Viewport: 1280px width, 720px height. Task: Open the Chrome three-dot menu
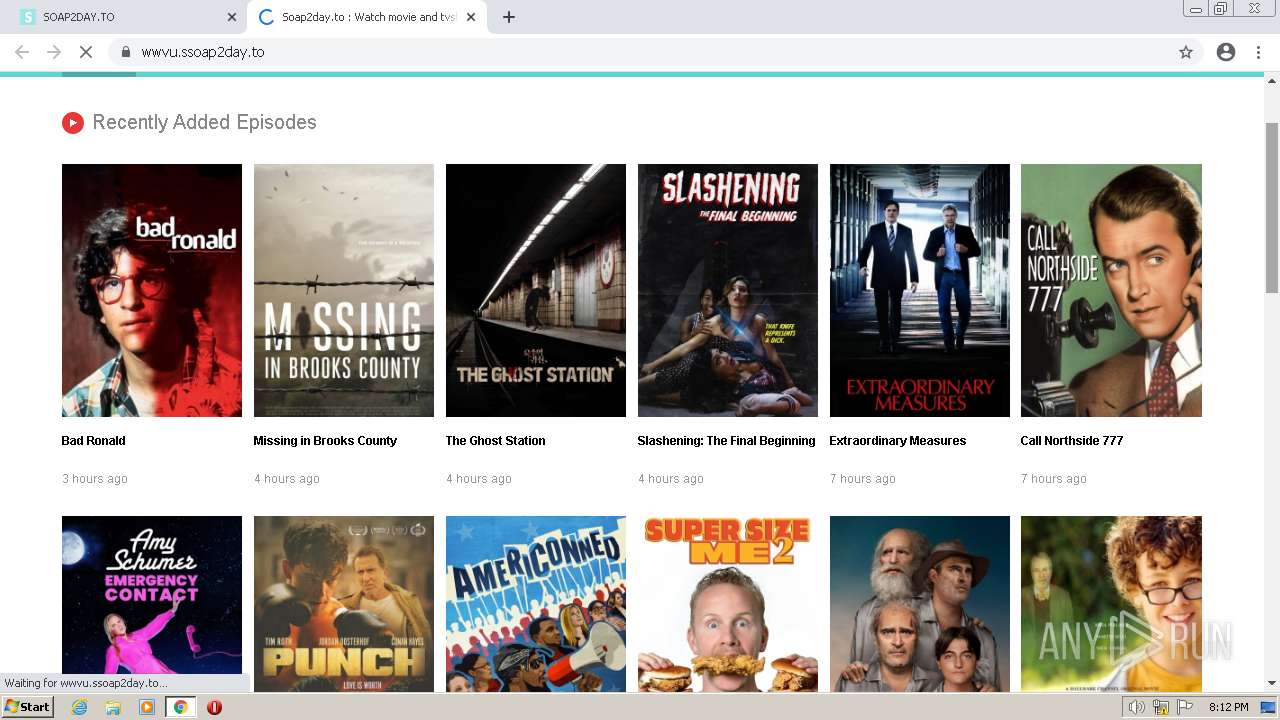pos(1260,52)
